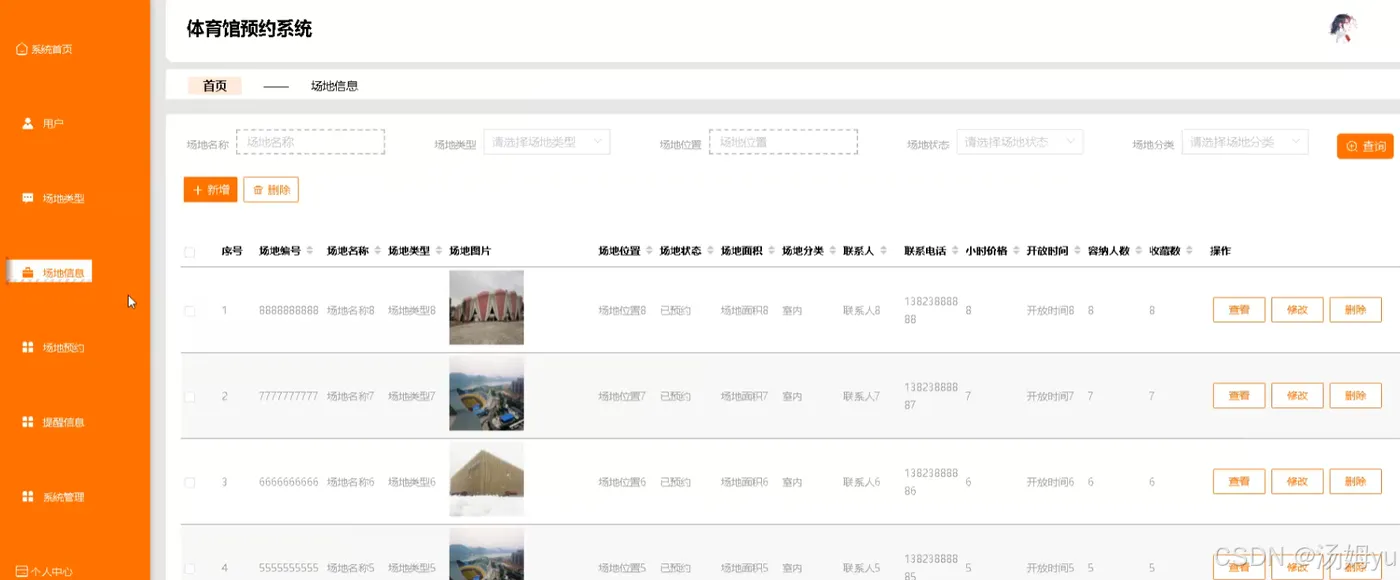Click 查看 for 场地名称8 row
This screenshot has height=580, width=1400.
[1239, 310]
